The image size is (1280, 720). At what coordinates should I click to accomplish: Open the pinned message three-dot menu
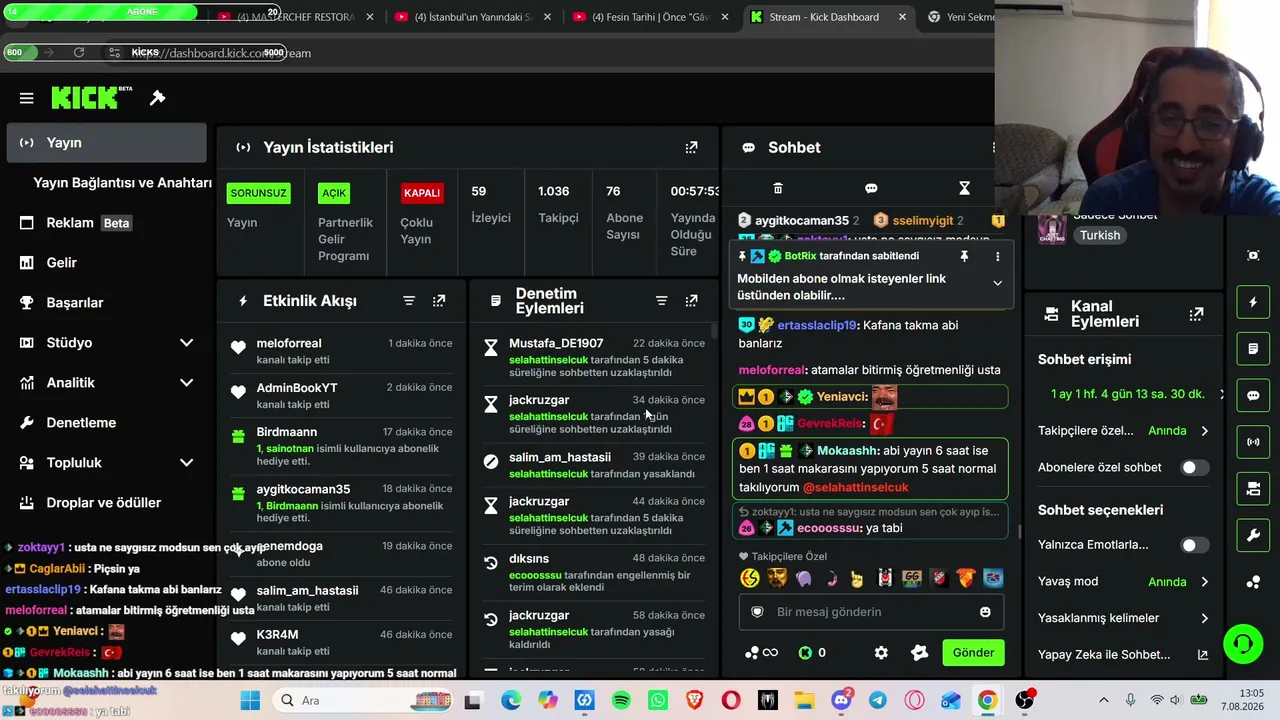click(x=997, y=257)
